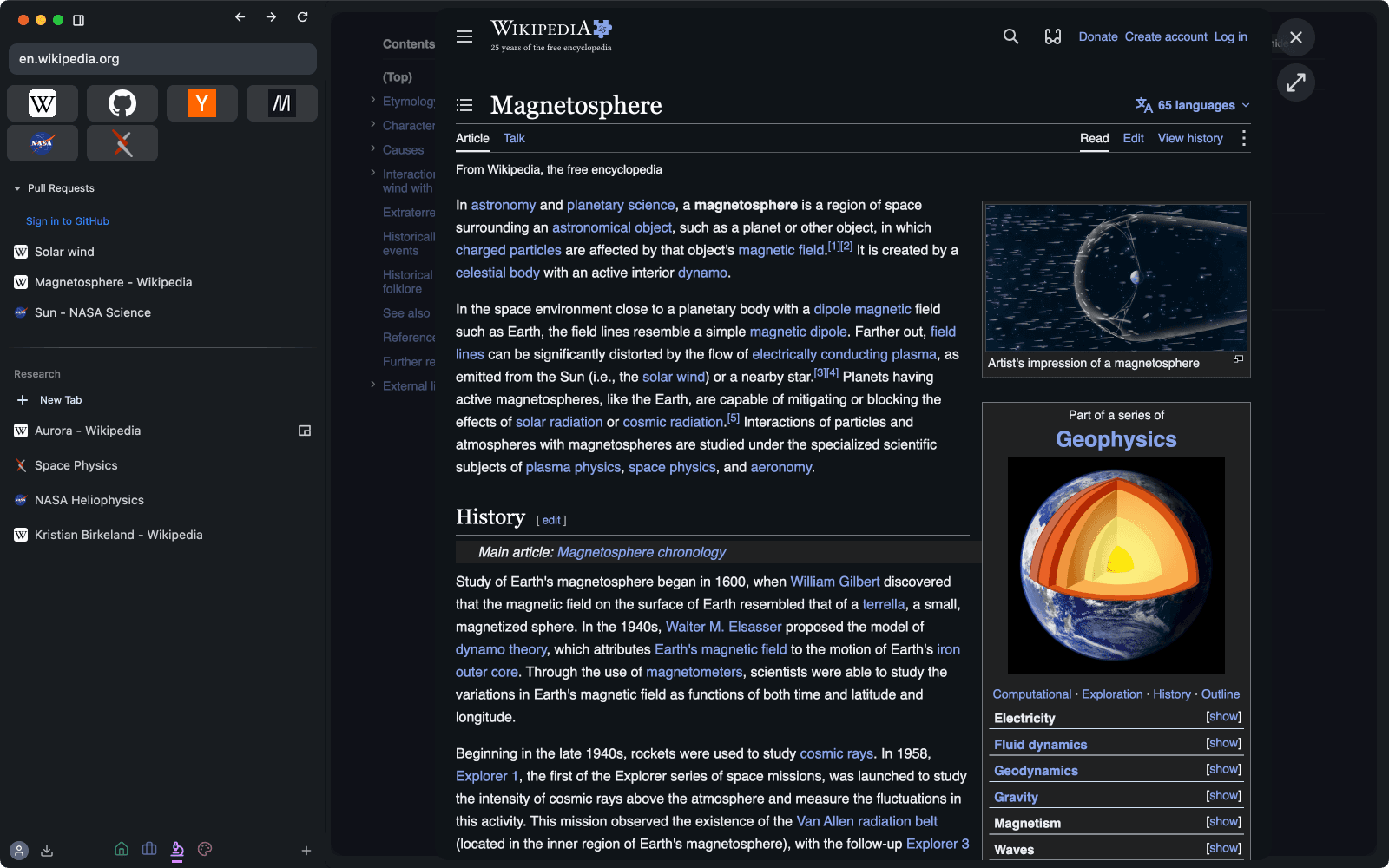Open the Wikipedia favorite tile
This screenshot has height=868, width=1389.
tap(43, 103)
